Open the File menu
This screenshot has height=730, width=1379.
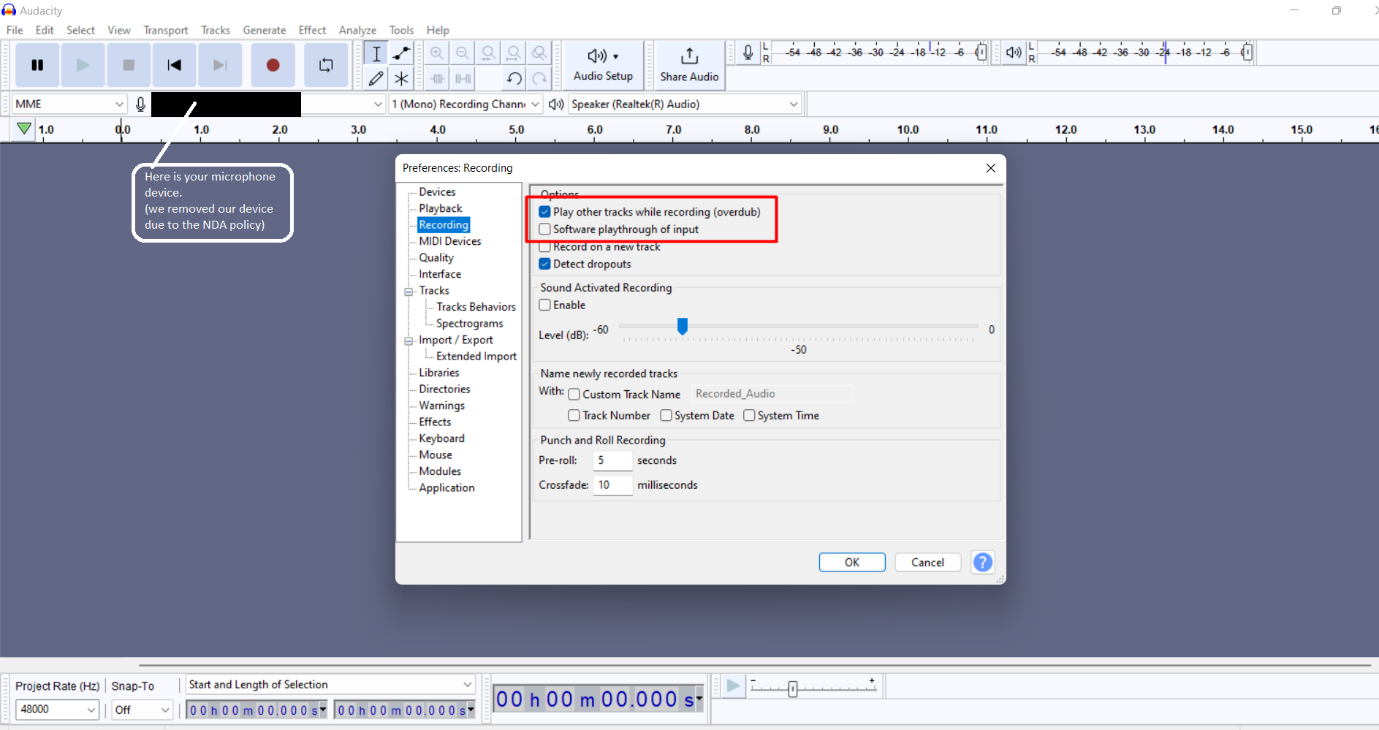tap(15, 30)
